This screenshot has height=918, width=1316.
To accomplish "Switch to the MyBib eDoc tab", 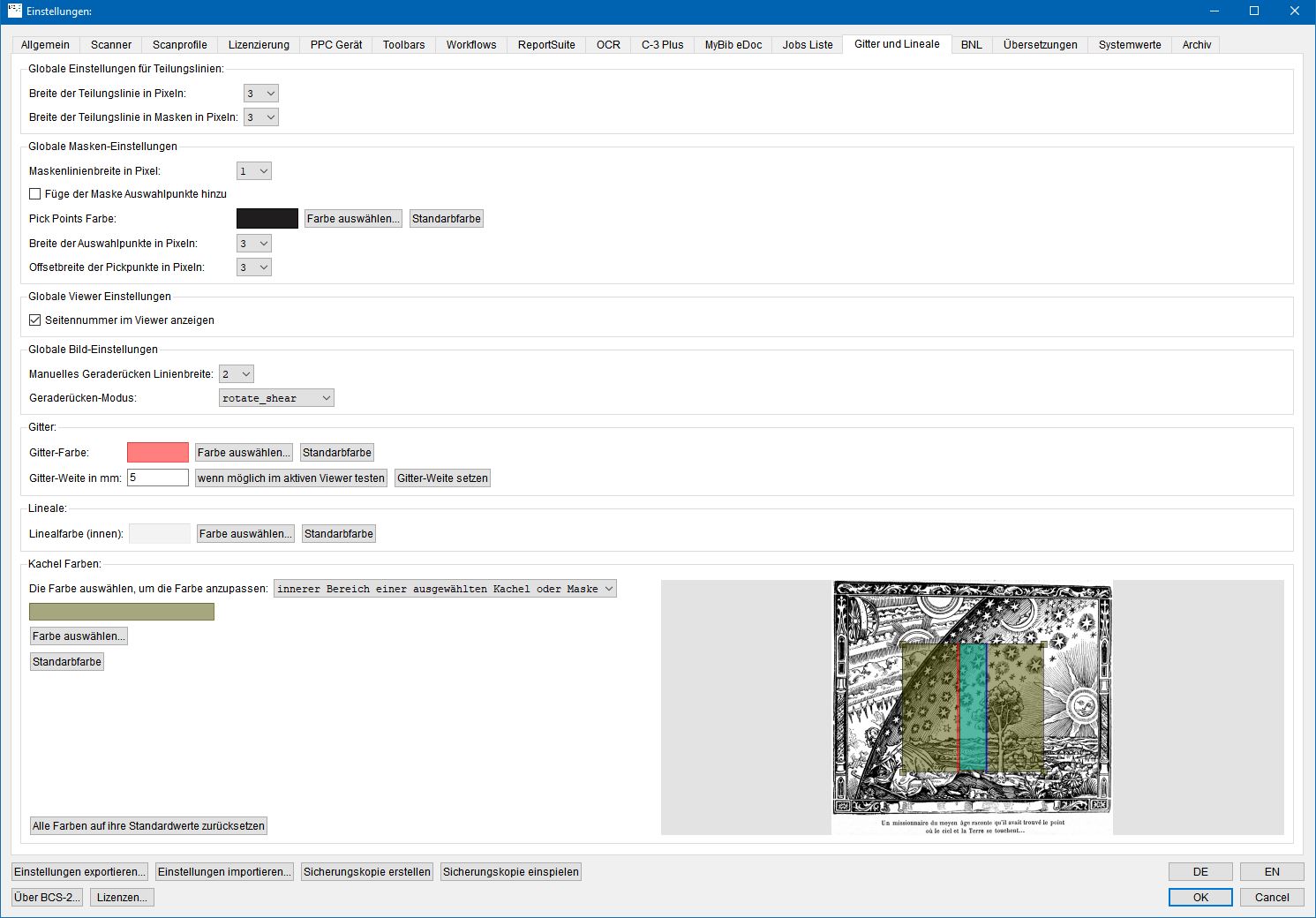I will point(733,45).
